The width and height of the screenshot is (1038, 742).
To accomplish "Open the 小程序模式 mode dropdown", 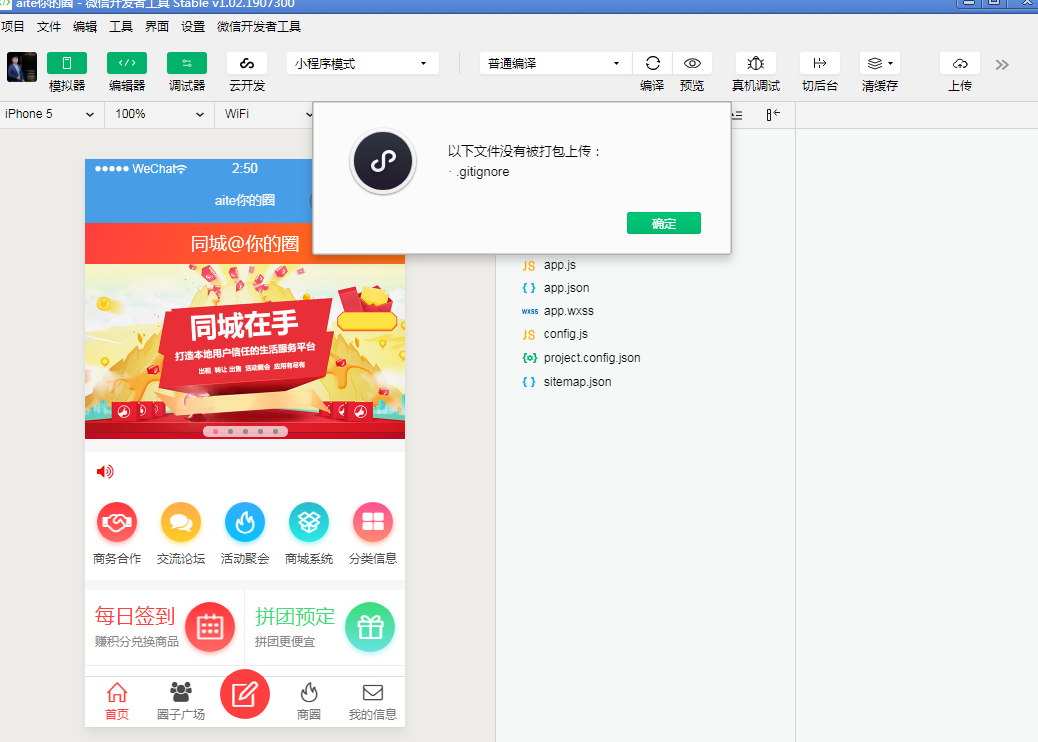I will [x=362, y=63].
